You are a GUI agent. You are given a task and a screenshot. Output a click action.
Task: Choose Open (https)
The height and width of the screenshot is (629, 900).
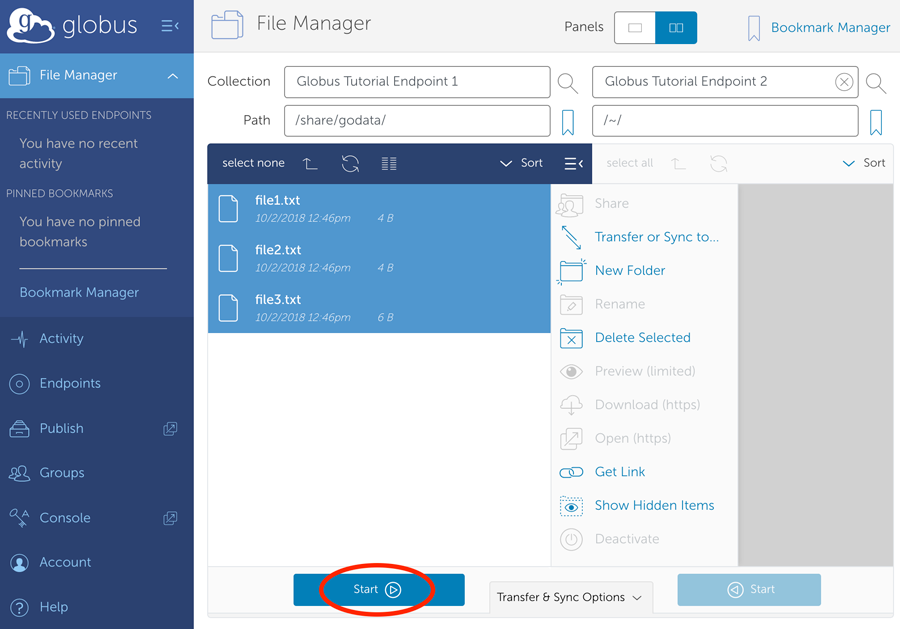coord(633,438)
